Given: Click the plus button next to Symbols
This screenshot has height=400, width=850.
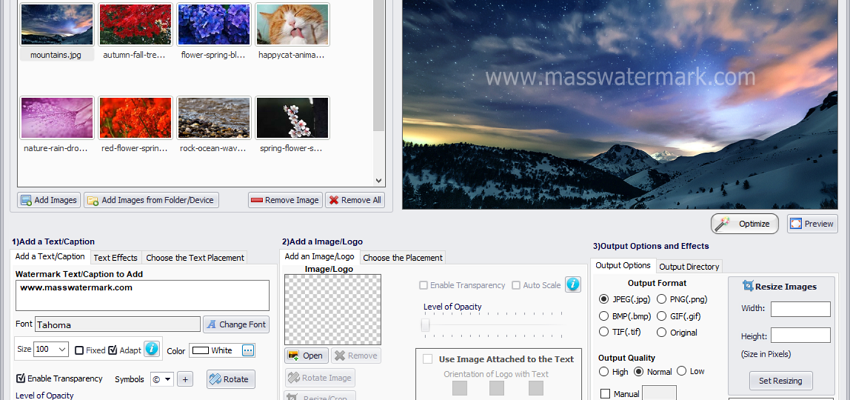Looking at the screenshot, I should click(185, 379).
